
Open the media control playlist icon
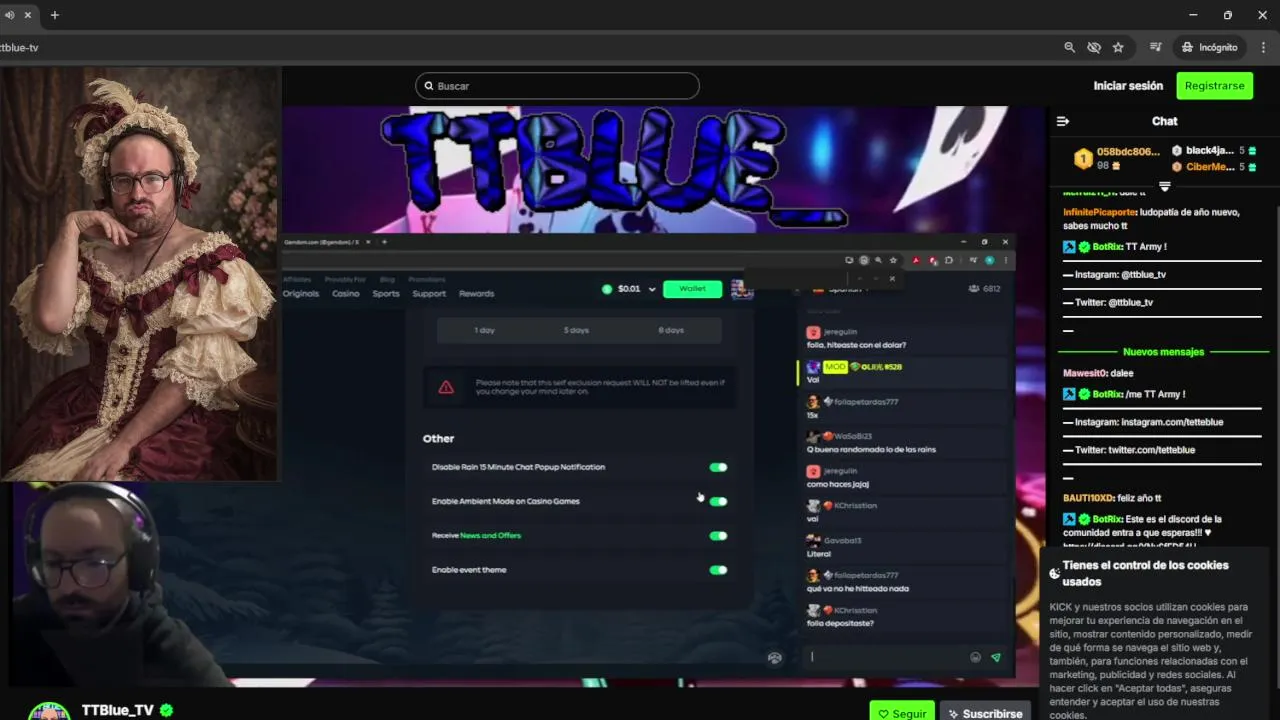pos(1155,47)
